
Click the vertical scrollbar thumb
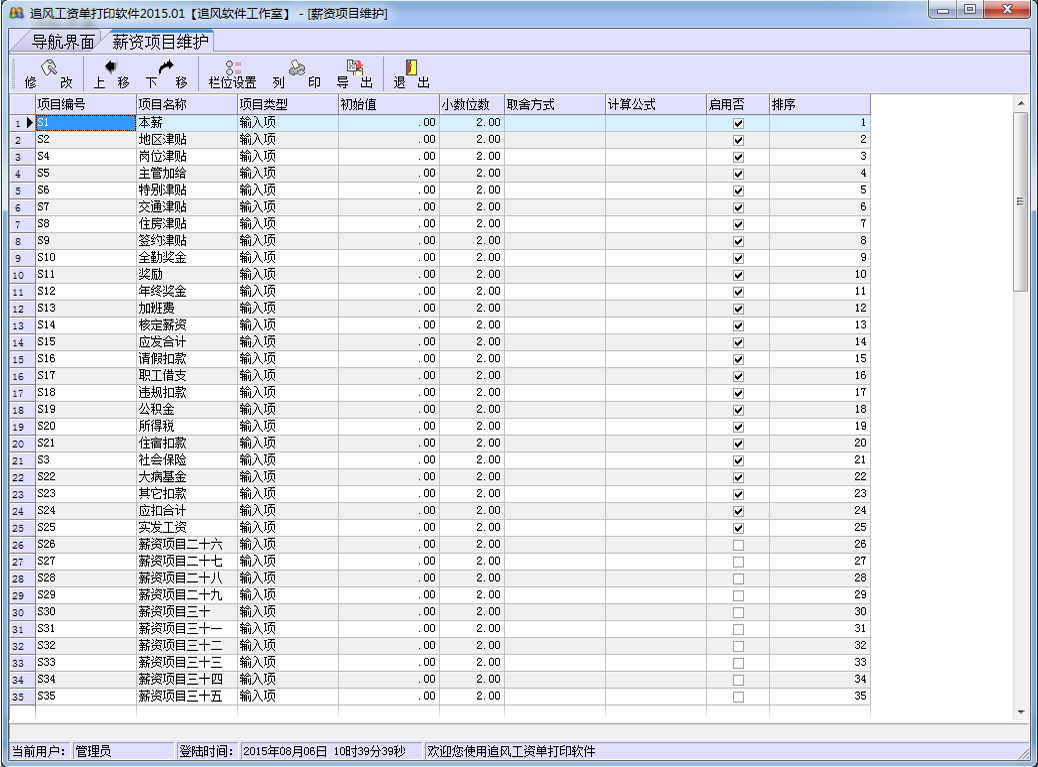point(1020,200)
